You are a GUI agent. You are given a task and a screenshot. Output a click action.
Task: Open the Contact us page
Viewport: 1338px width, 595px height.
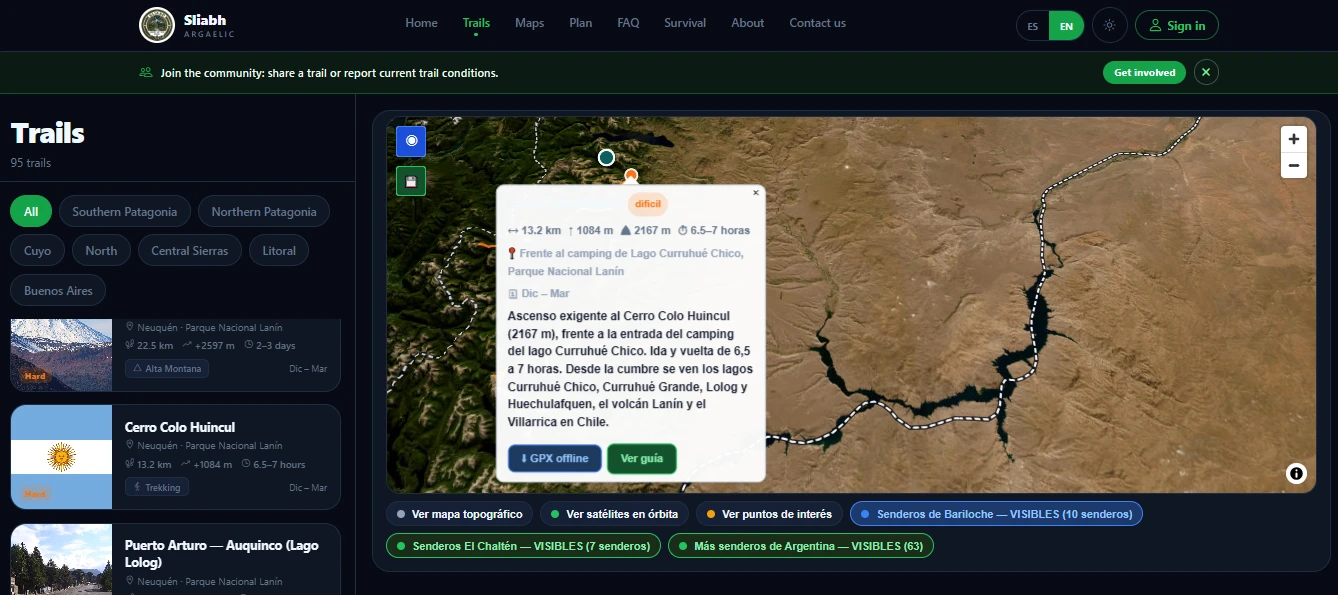point(817,23)
